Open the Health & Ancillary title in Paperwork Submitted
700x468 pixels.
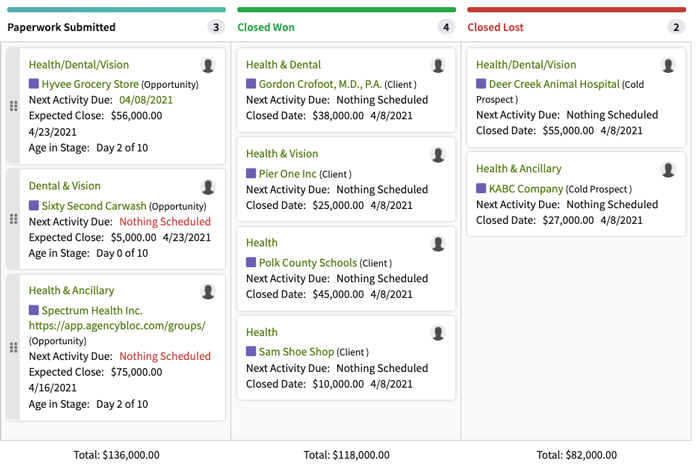click(x=71, y=290)
